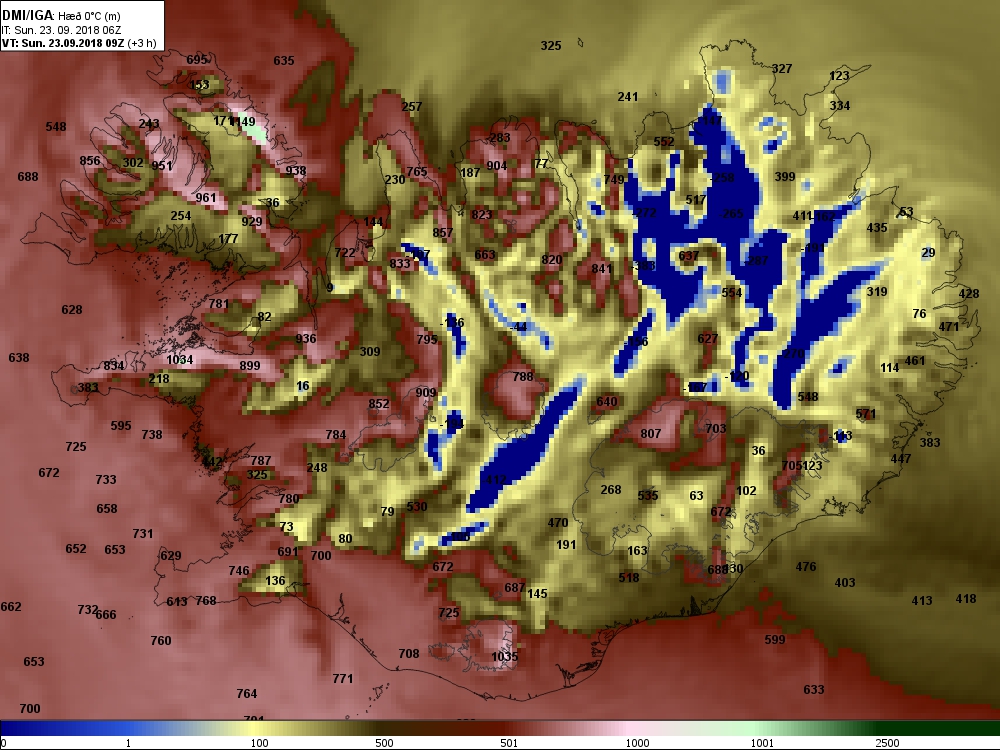Click the legend label '500'

coord(385,743)
